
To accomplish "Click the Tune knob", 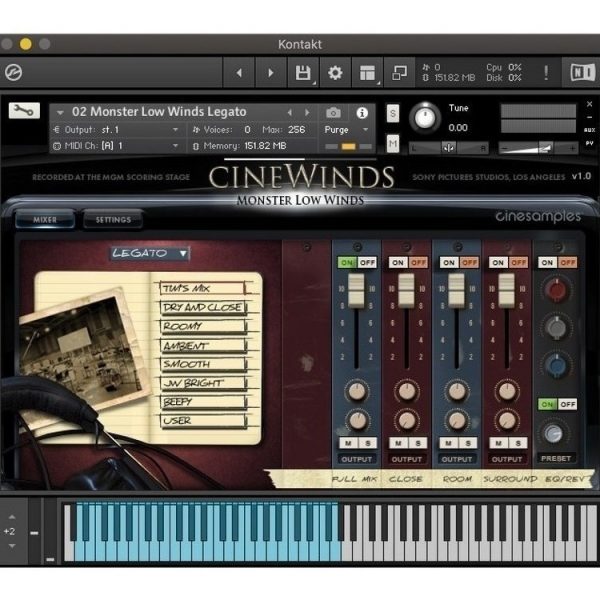I will click(x=425, y=117).
